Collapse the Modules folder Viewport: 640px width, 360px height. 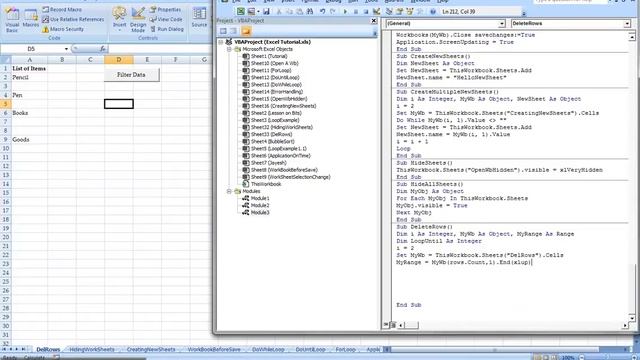pyautogui.click(x=229, y=191)
